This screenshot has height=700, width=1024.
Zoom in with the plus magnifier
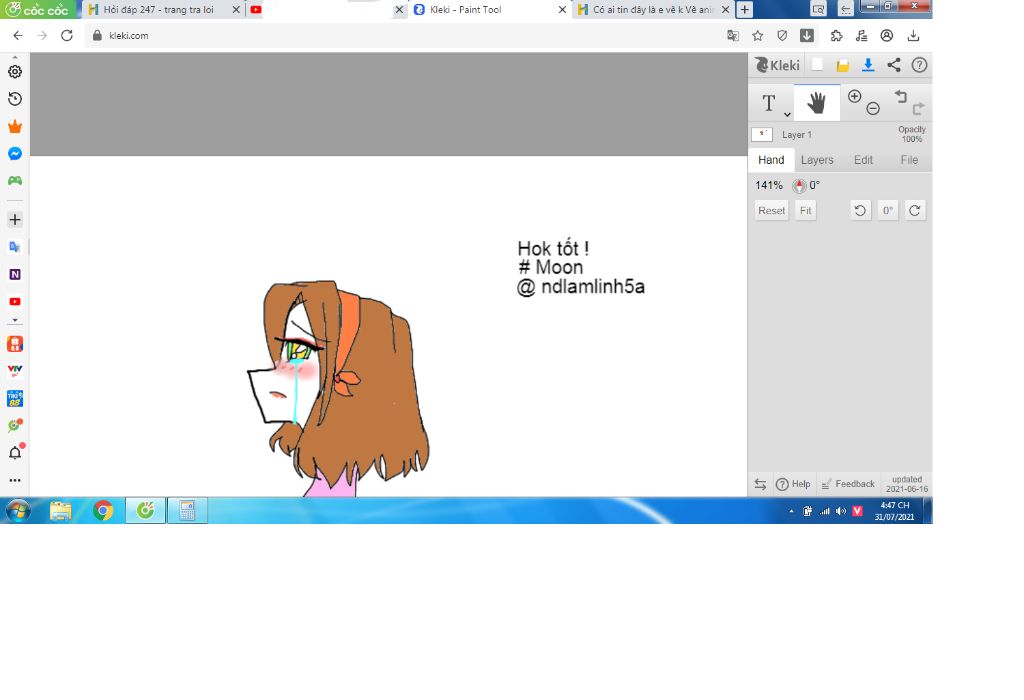(x=854, y=97)
